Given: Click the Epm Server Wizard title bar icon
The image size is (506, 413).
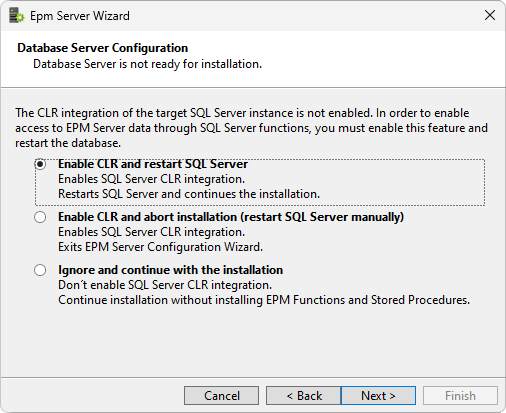Looking at the screenshot, I should 16,16.
